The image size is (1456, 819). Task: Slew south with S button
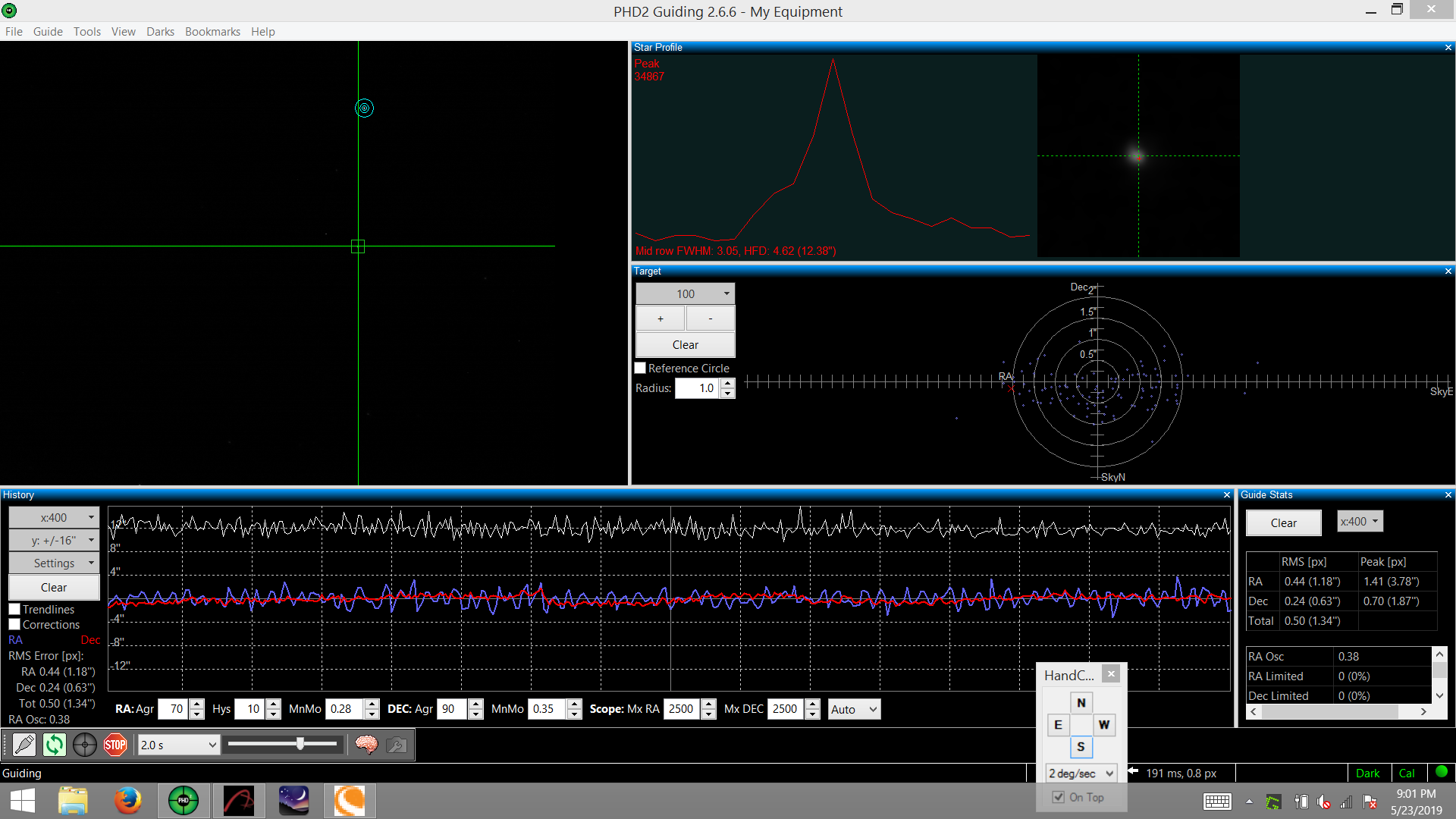pos(1081,746)
